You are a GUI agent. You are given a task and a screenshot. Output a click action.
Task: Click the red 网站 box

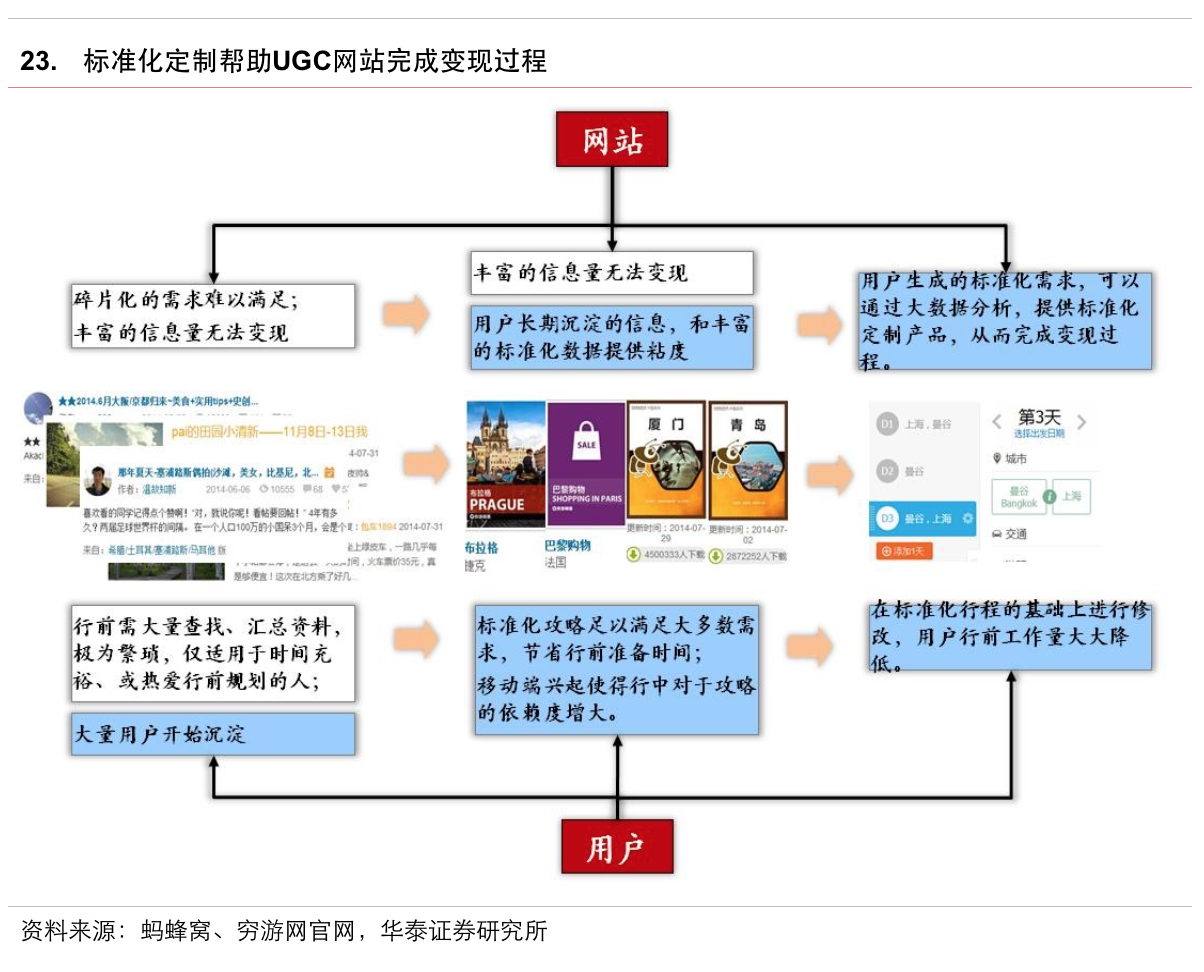[612, 139]
